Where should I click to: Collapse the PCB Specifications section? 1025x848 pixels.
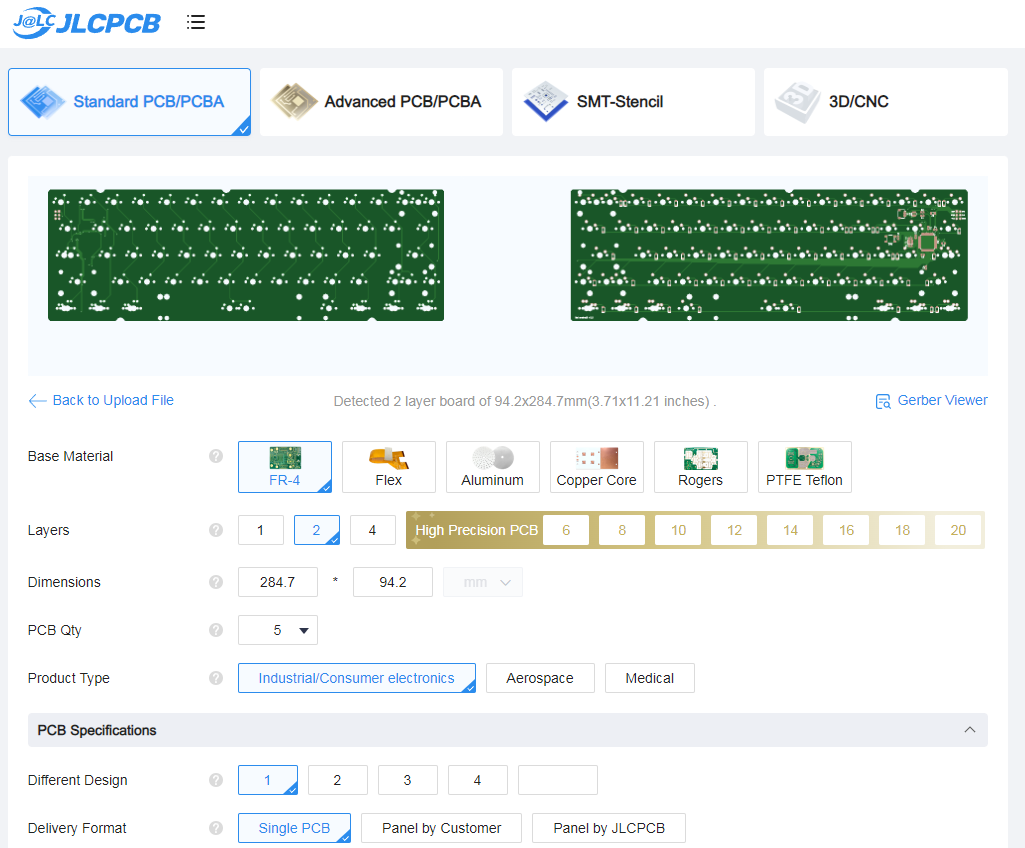[x=970, y=730]
